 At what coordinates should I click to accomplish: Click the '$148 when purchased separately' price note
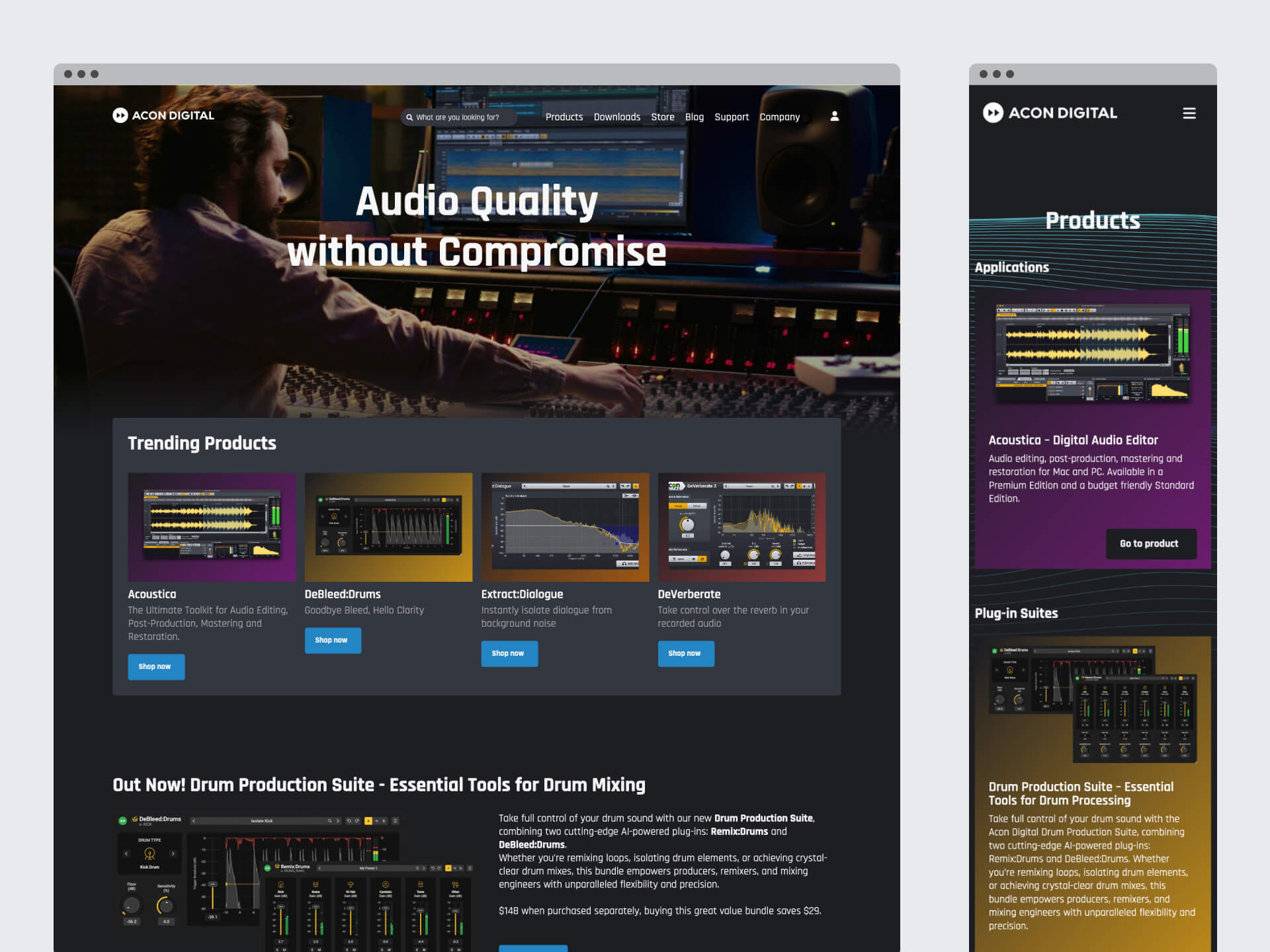tap(659, 911)
